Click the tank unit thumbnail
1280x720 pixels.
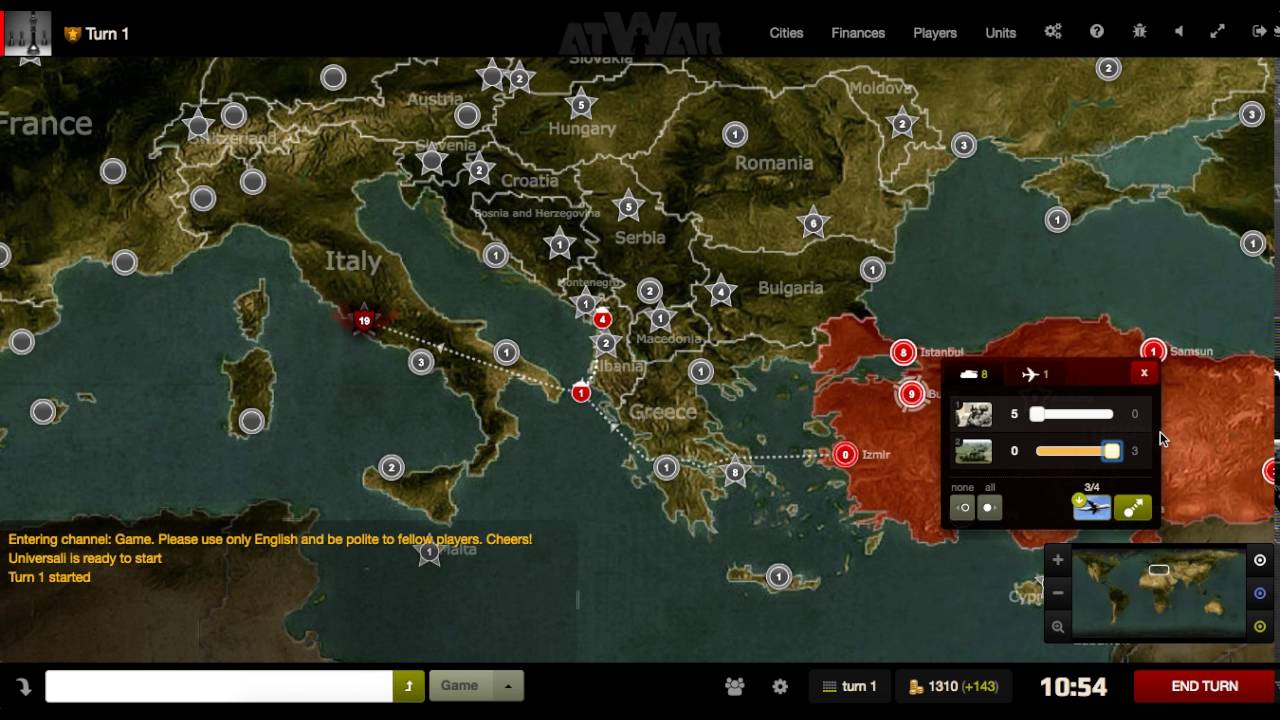click(973, 451)
